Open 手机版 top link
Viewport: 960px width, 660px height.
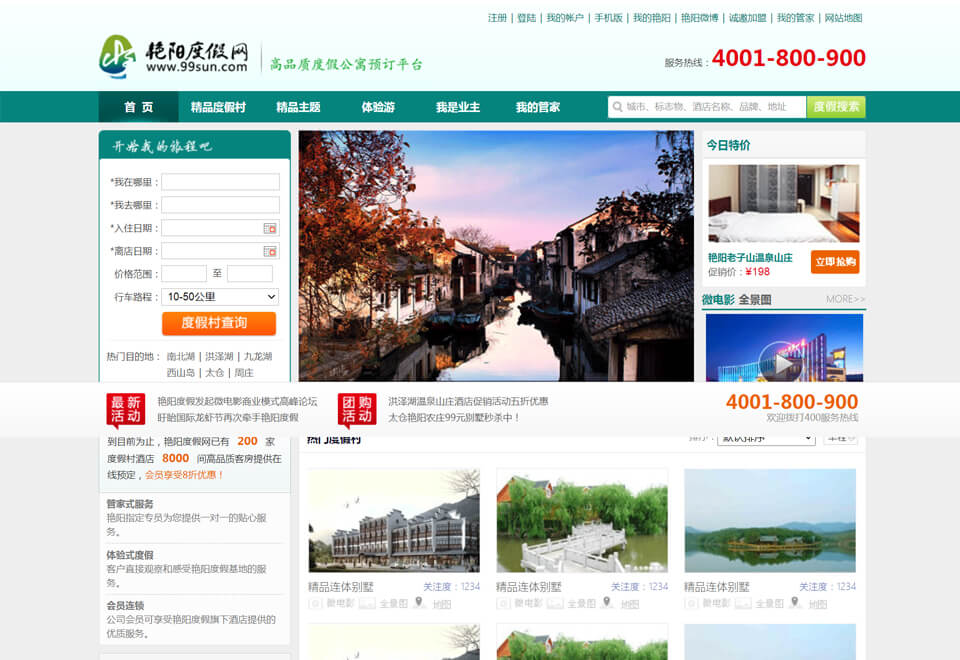608,18
